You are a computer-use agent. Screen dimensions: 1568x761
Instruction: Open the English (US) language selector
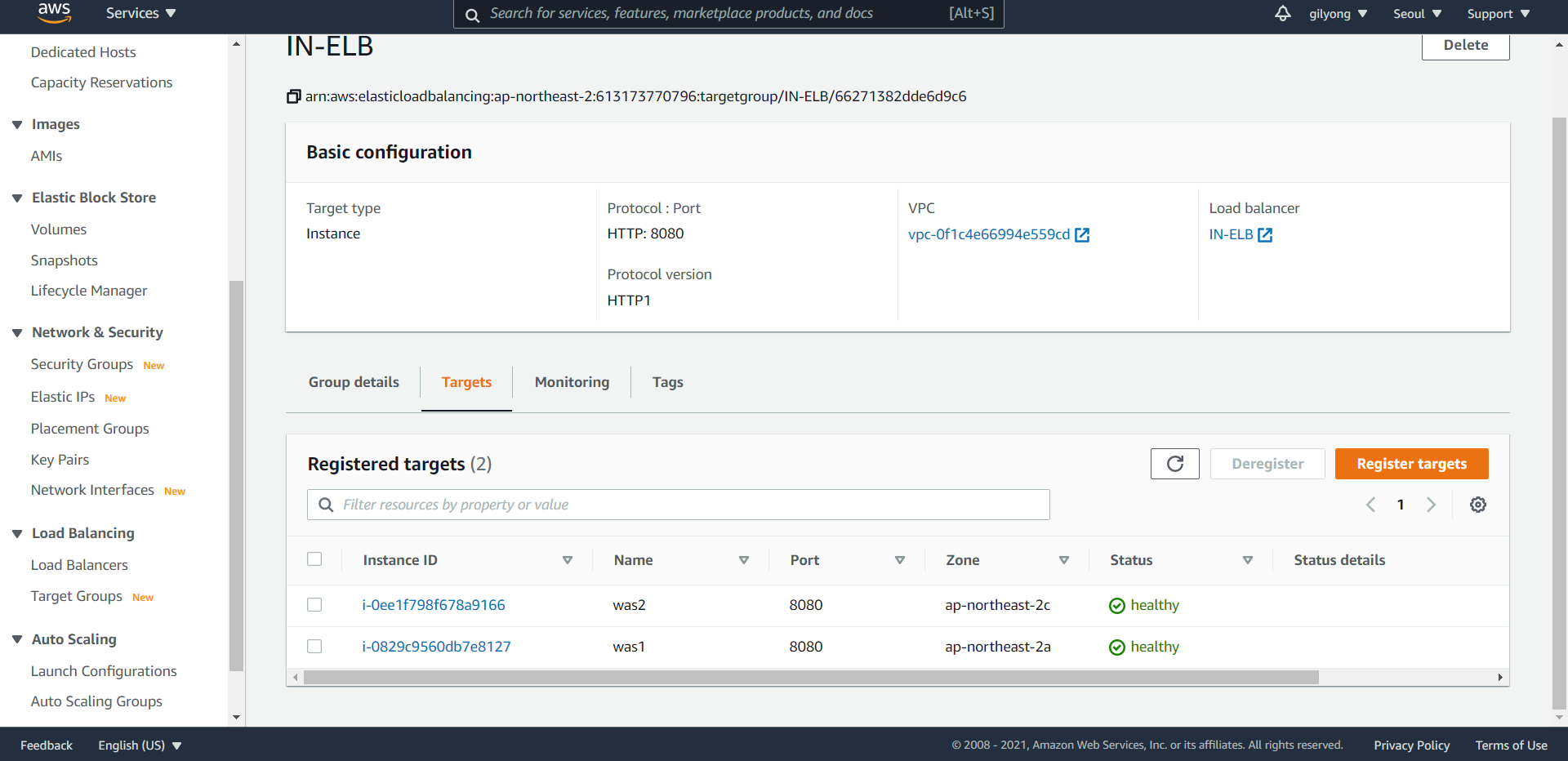click(x=140, y=745)
